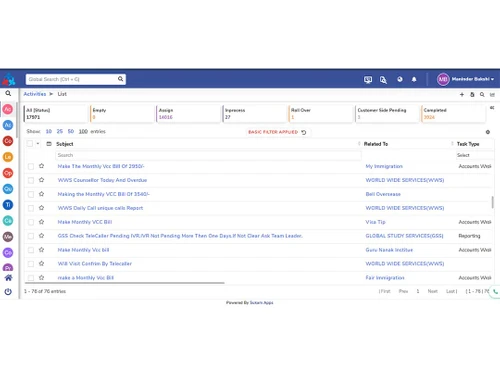
Task: Filter by Assign status tile
Action: (188, 114)
